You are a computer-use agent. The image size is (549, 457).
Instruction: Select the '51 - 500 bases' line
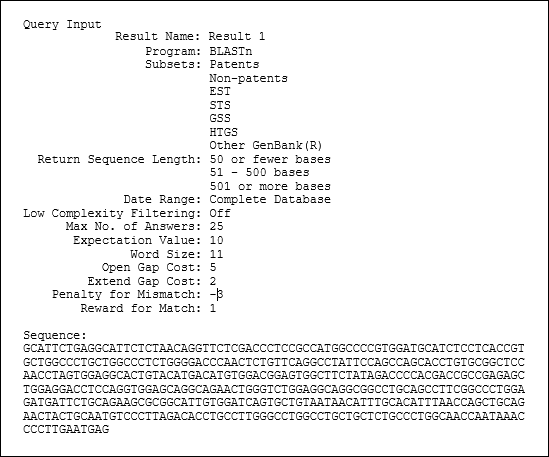[259, 172]
